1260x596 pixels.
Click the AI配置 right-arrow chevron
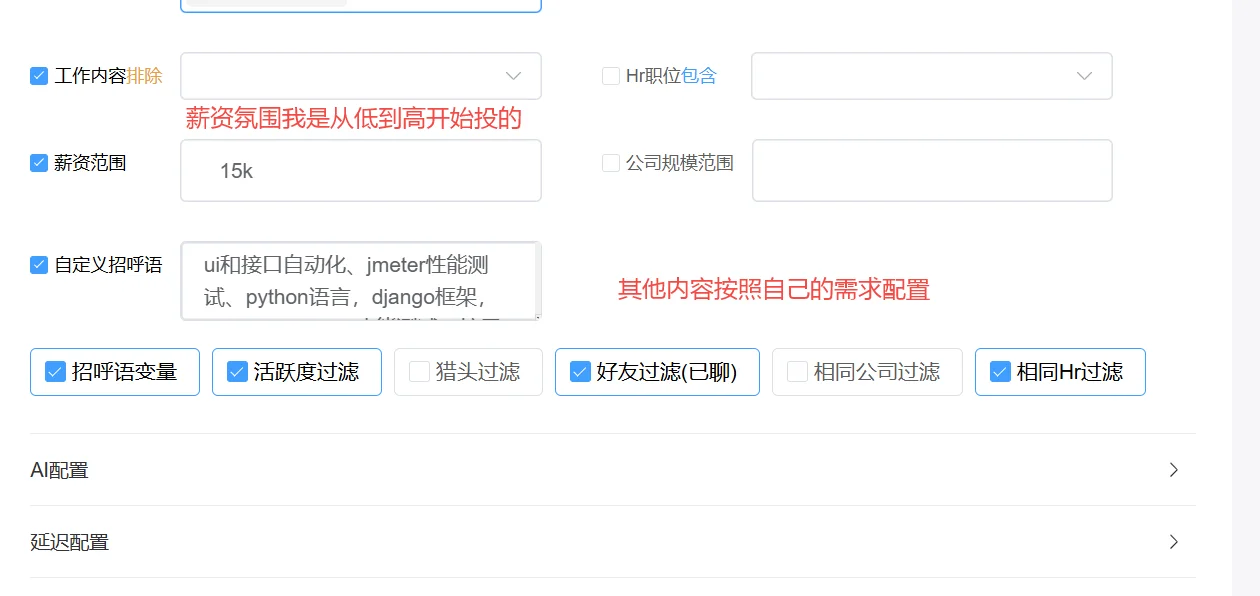1174,470
